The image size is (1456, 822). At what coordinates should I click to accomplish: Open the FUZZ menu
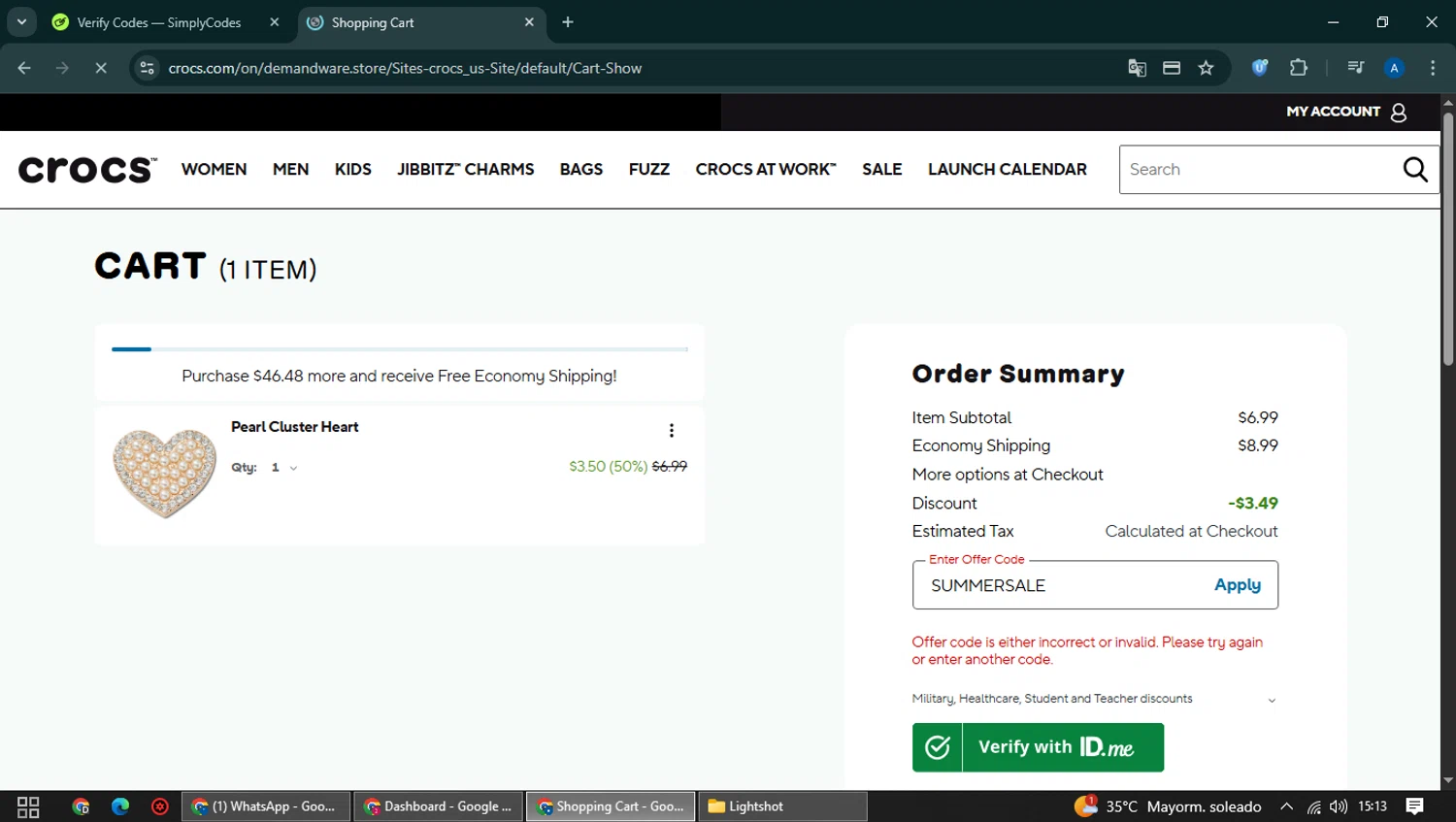tap(649, 170)
